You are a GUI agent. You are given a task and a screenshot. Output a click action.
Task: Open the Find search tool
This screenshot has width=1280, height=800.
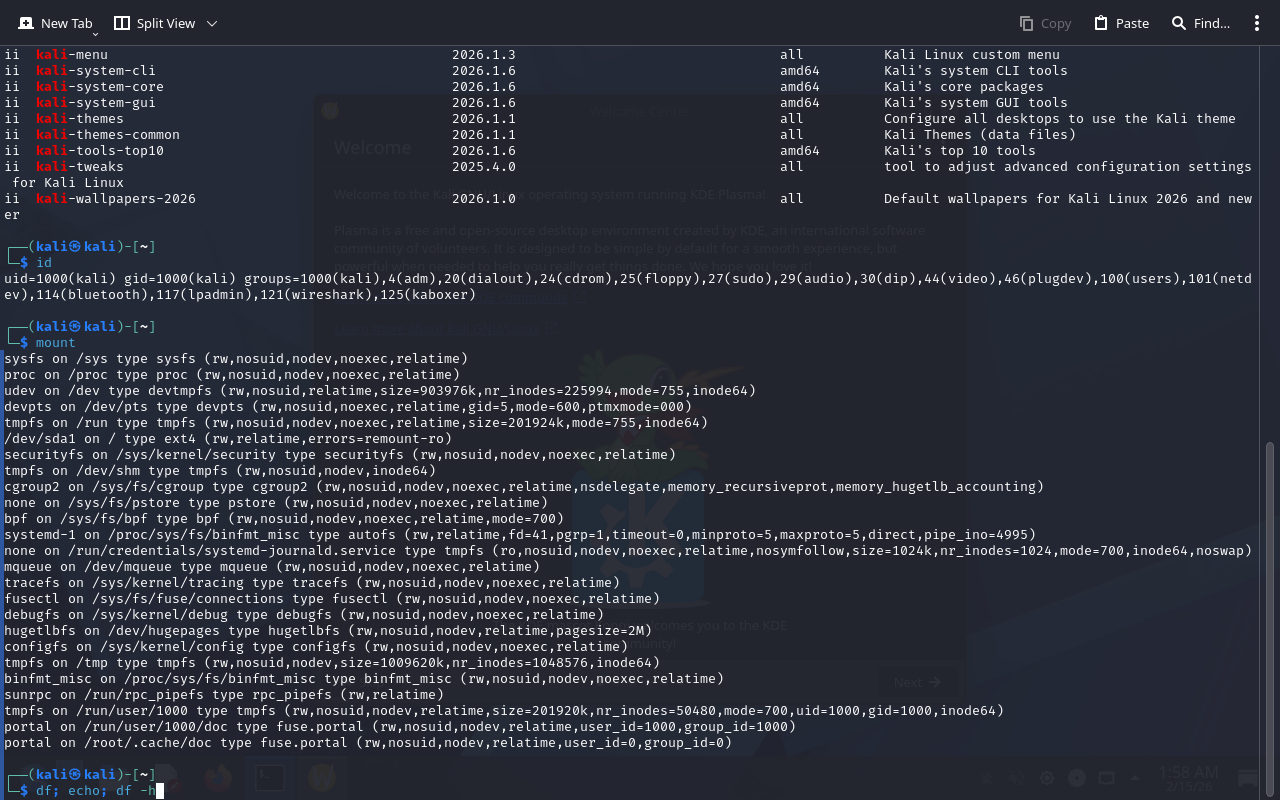pos(1200,23)
